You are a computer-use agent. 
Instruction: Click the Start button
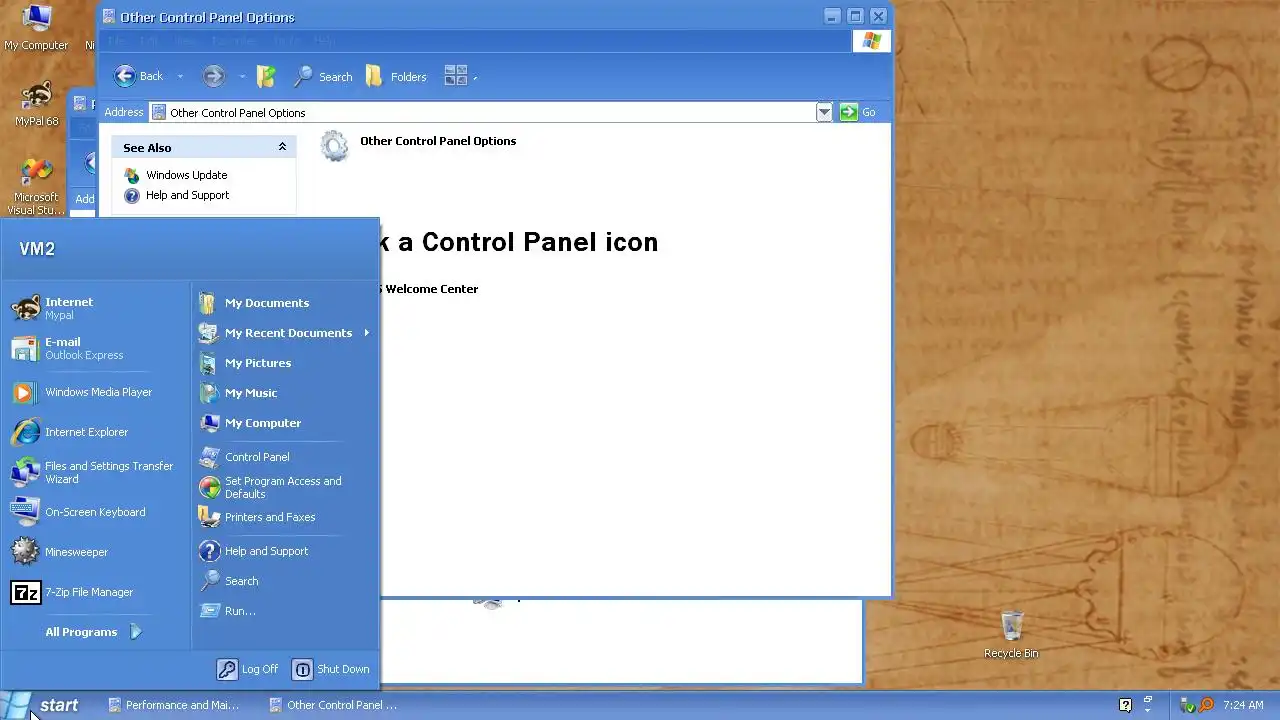46,705
